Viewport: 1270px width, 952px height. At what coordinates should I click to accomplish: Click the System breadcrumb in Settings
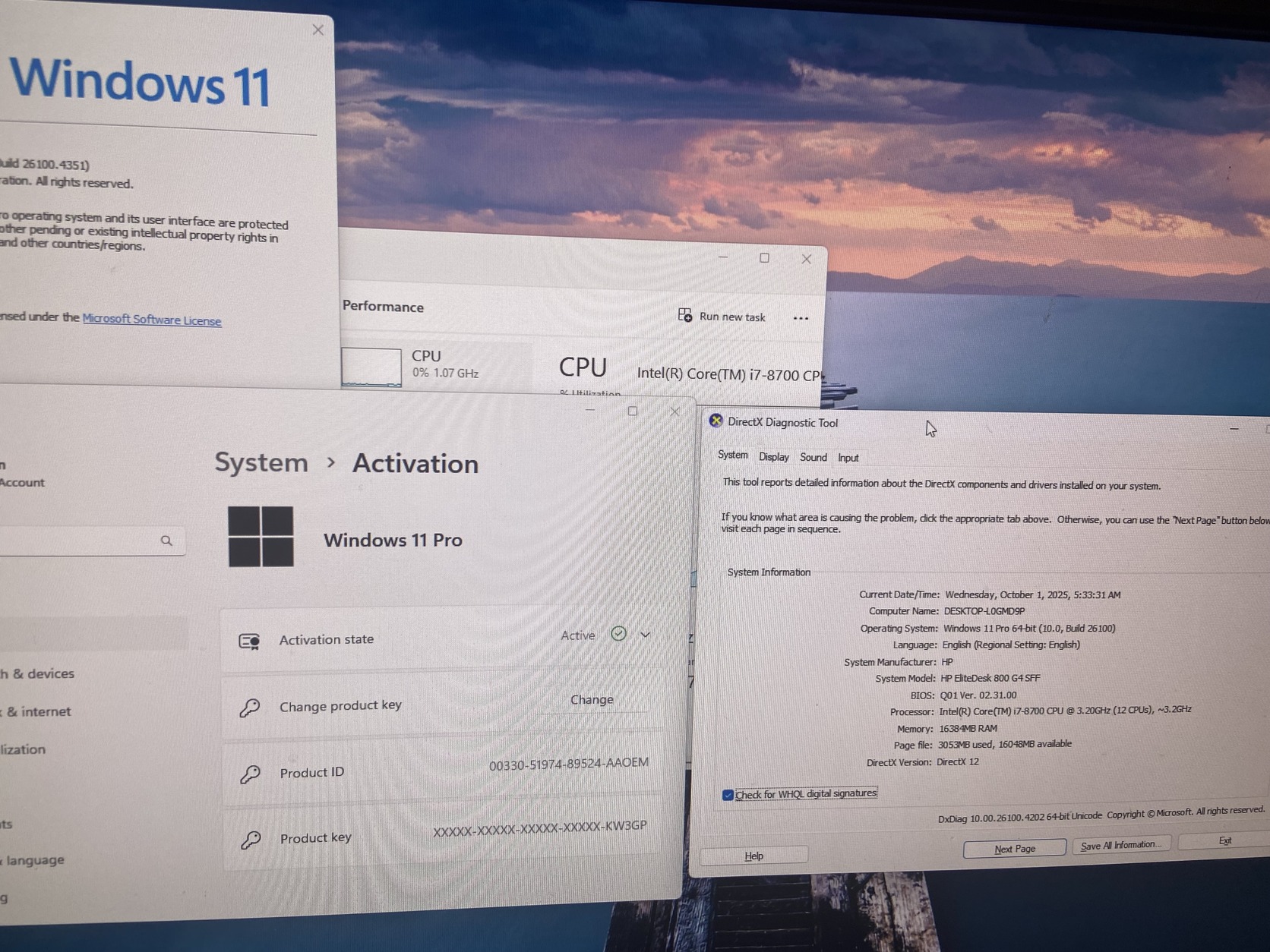261,462
